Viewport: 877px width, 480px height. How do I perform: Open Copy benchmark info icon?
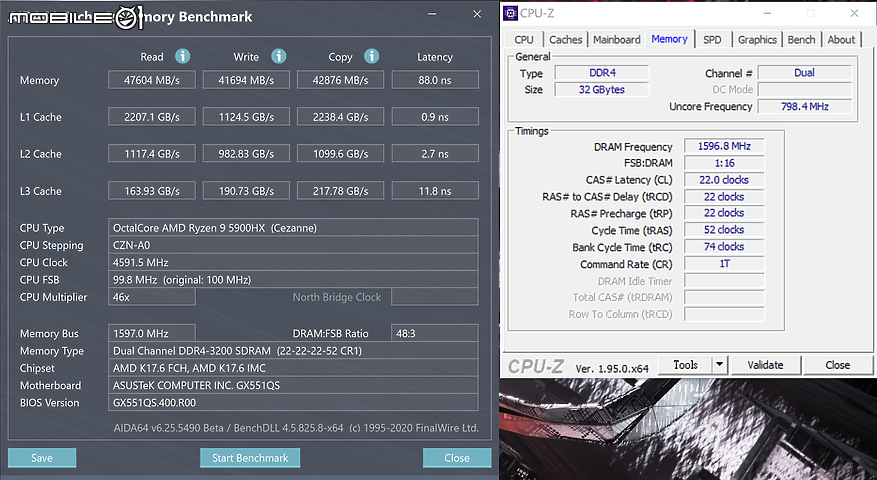point(371,56)
